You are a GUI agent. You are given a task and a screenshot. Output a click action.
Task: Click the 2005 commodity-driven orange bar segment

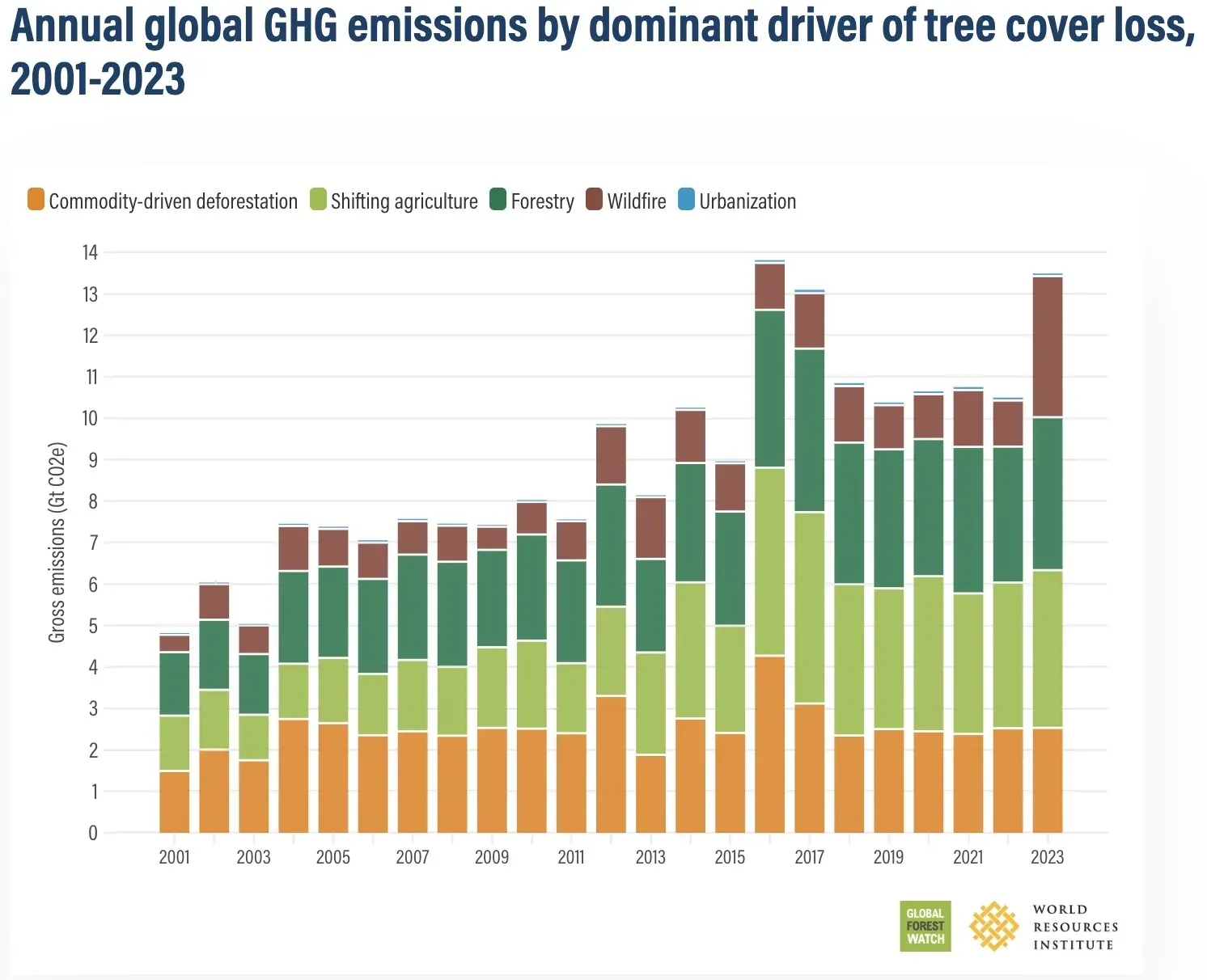point(333,779)
